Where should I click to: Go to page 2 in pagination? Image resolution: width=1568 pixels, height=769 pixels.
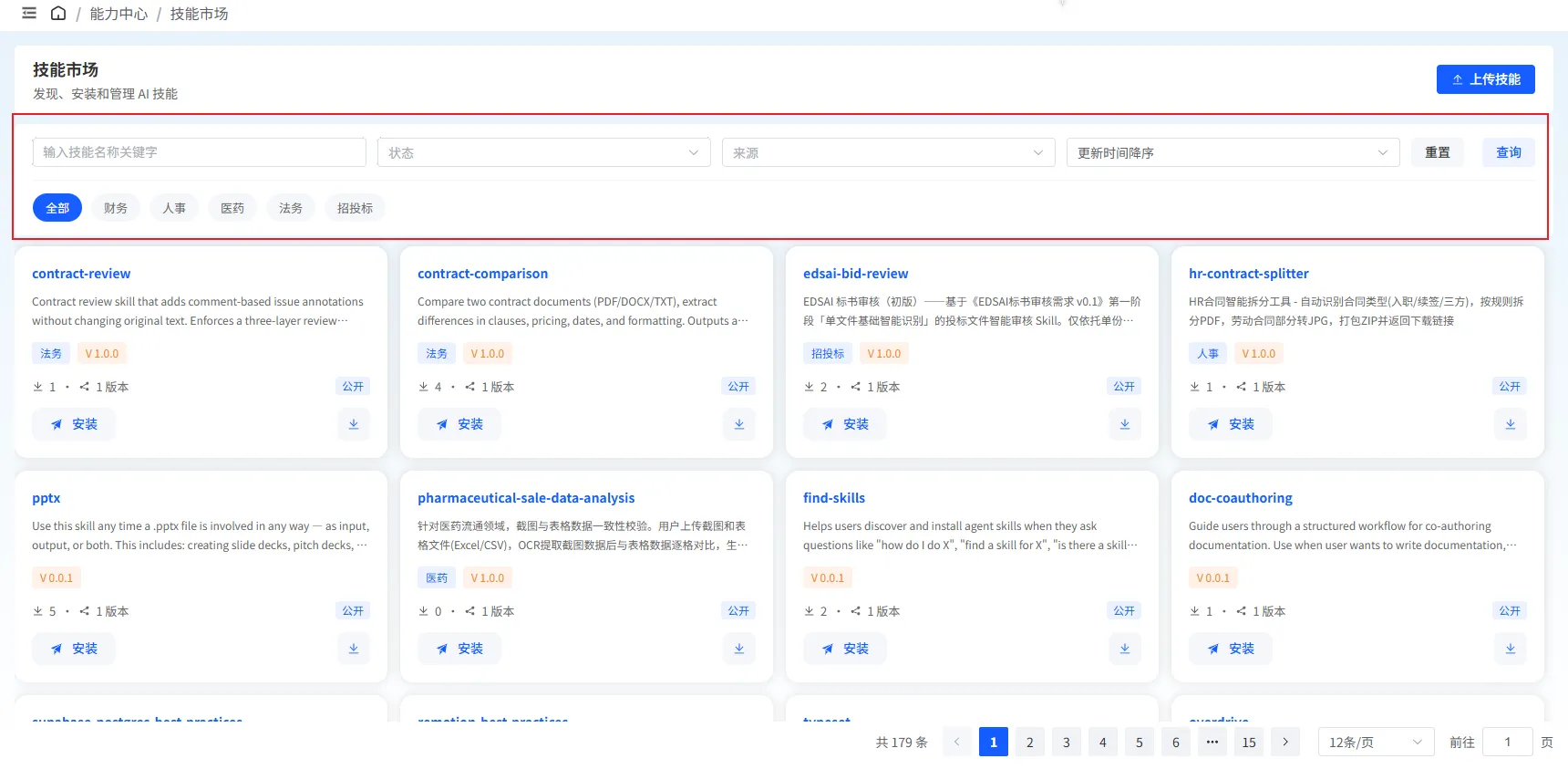[x=1030, y=742]
